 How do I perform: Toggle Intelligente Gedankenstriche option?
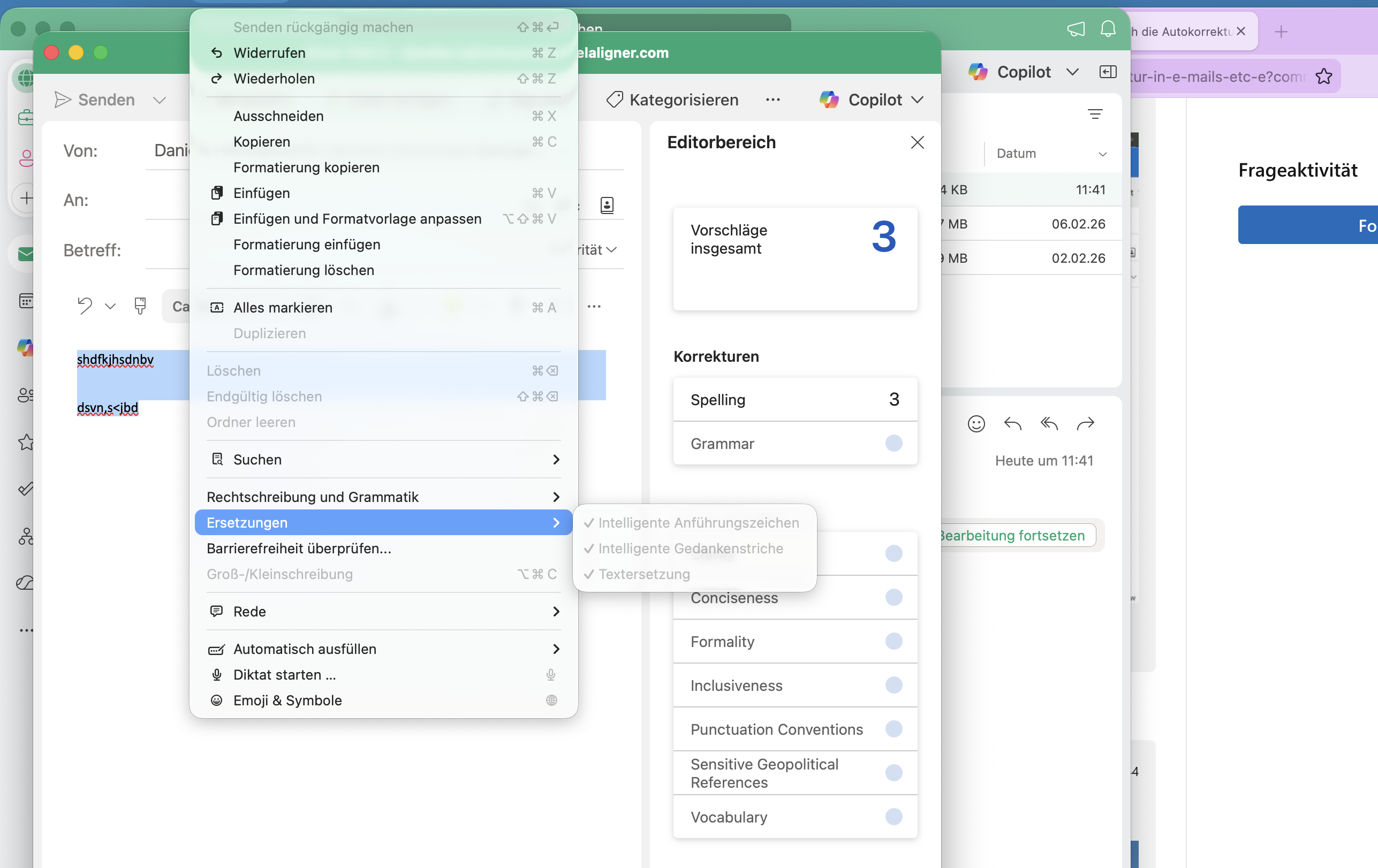690,548
